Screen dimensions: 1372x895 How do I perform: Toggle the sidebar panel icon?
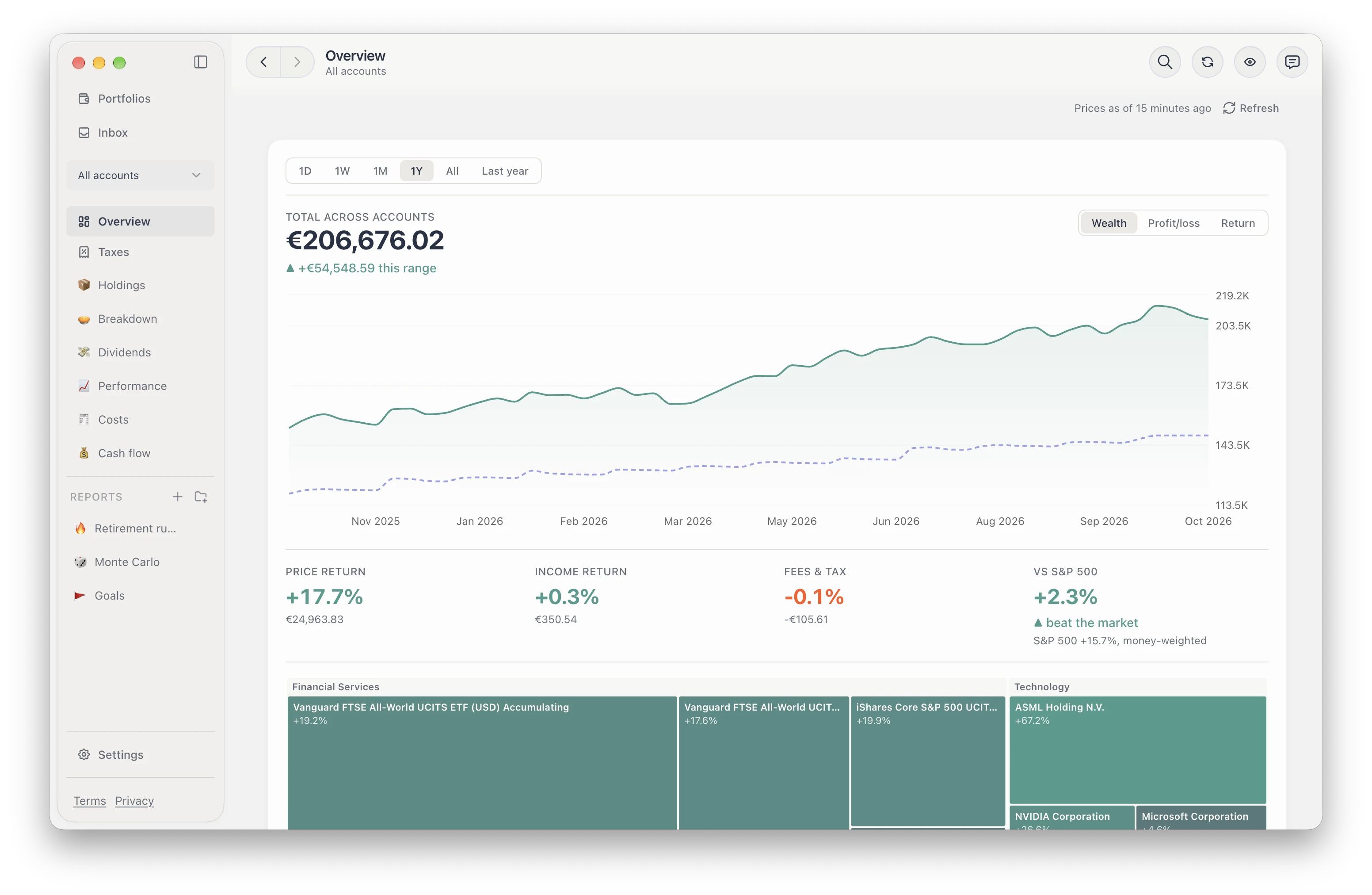tap(200, 62)
